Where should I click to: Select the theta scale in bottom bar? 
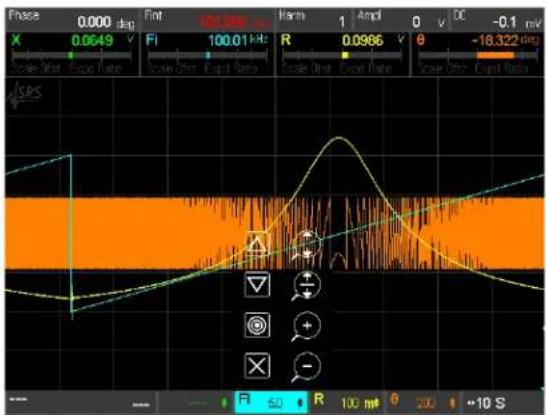[x=423, y=402]
